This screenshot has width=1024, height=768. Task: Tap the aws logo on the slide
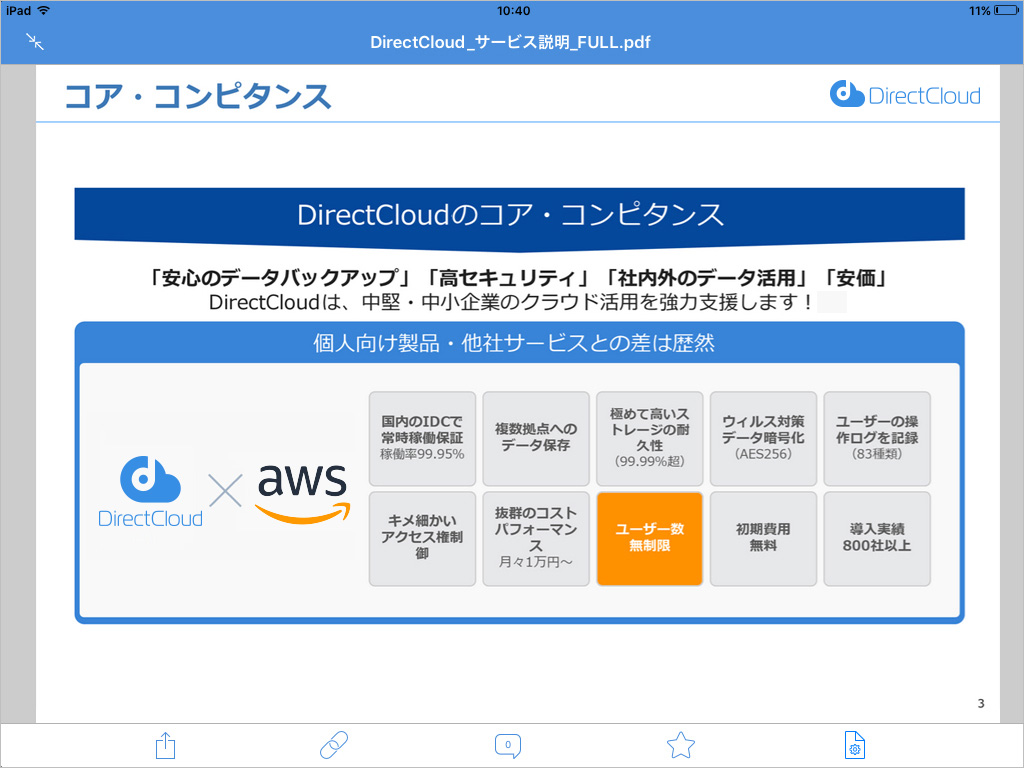(302, 493)
